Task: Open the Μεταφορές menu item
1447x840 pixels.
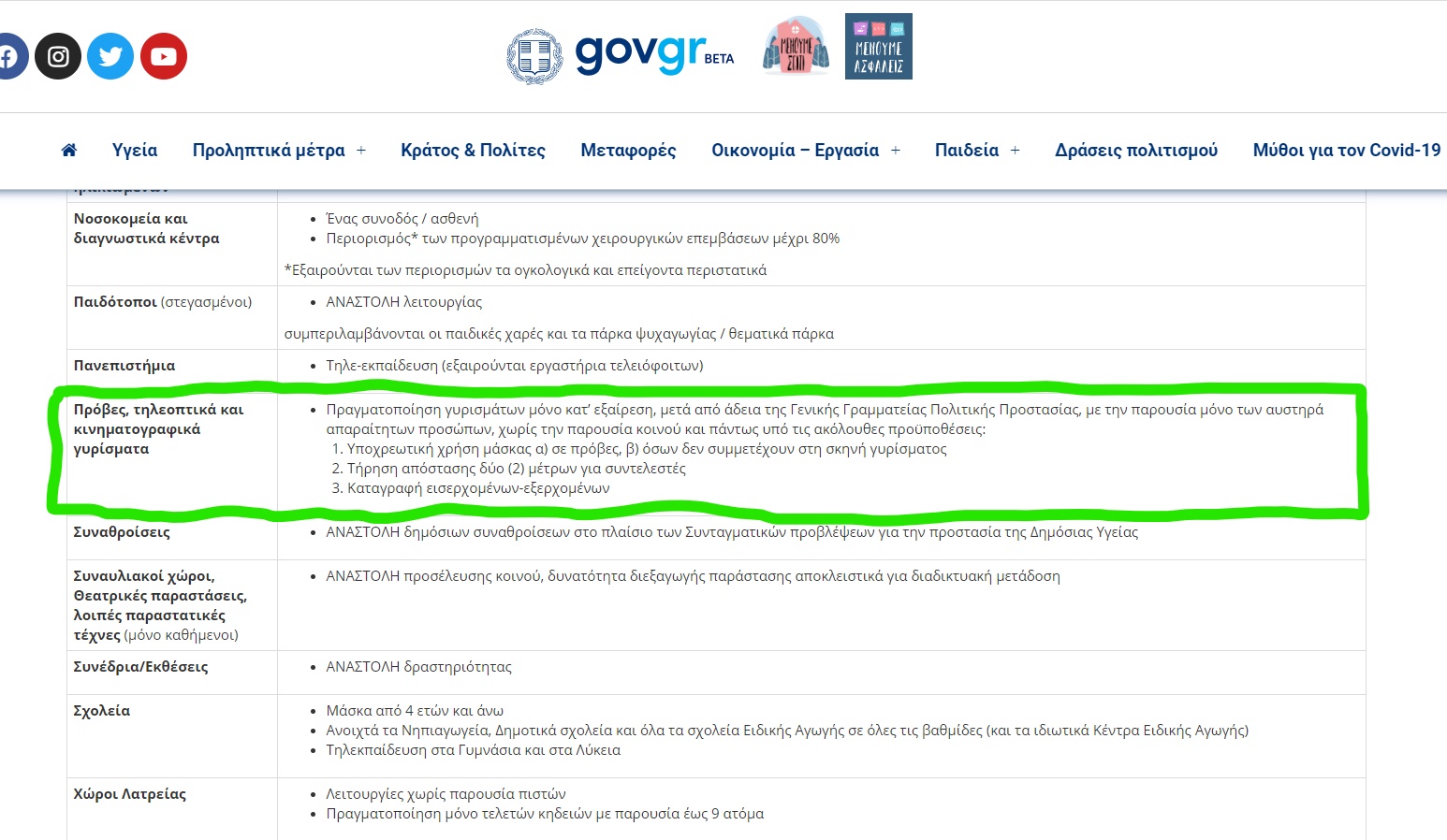Action: point(628,151)
